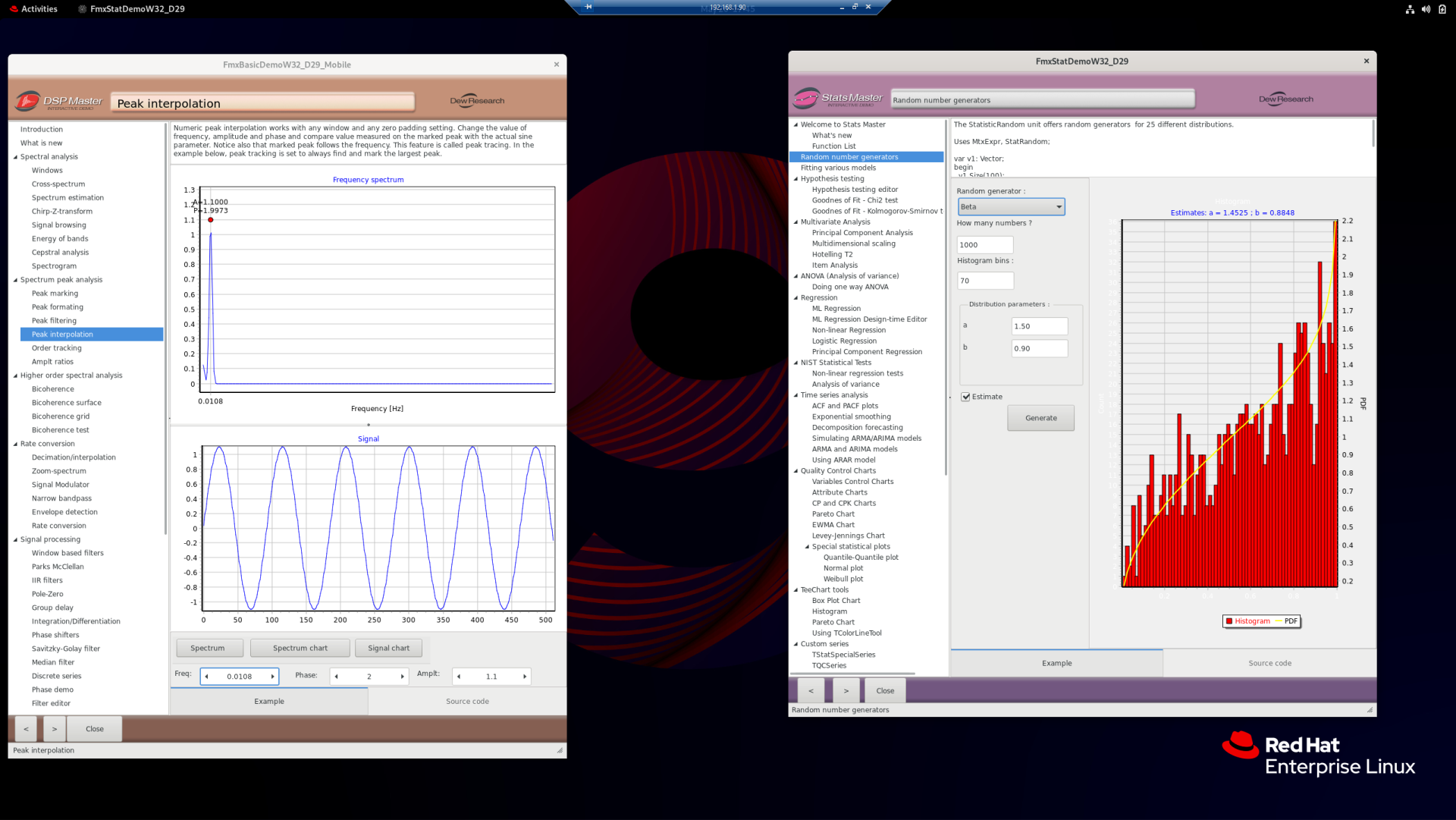Open the volume tray icon

click(1426, 9)
